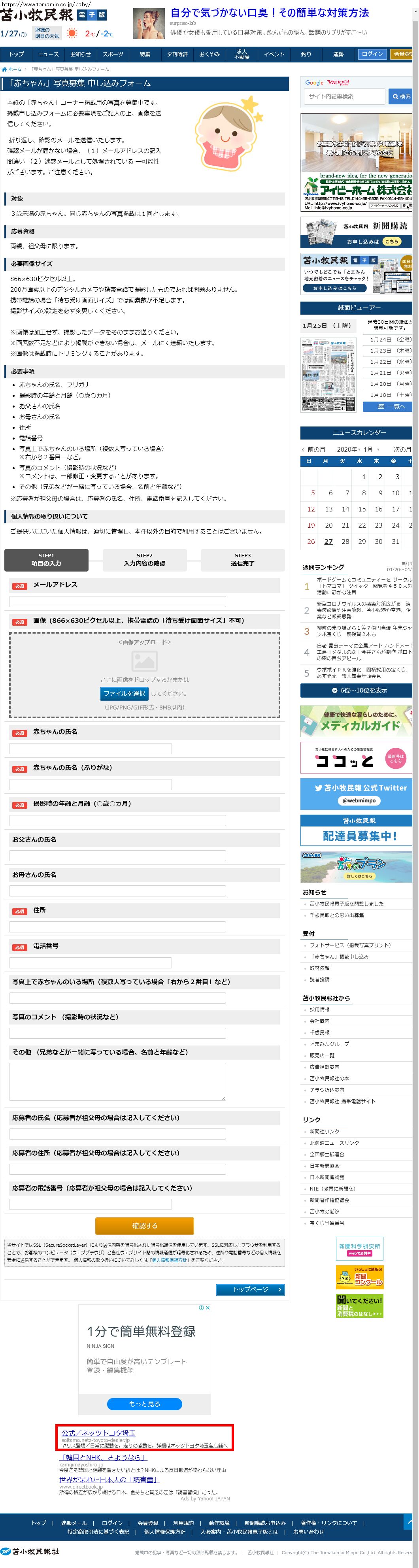
Task: Open the 世界が呆れた日本人の「読書量」 link
Action: pos(109,1480)
